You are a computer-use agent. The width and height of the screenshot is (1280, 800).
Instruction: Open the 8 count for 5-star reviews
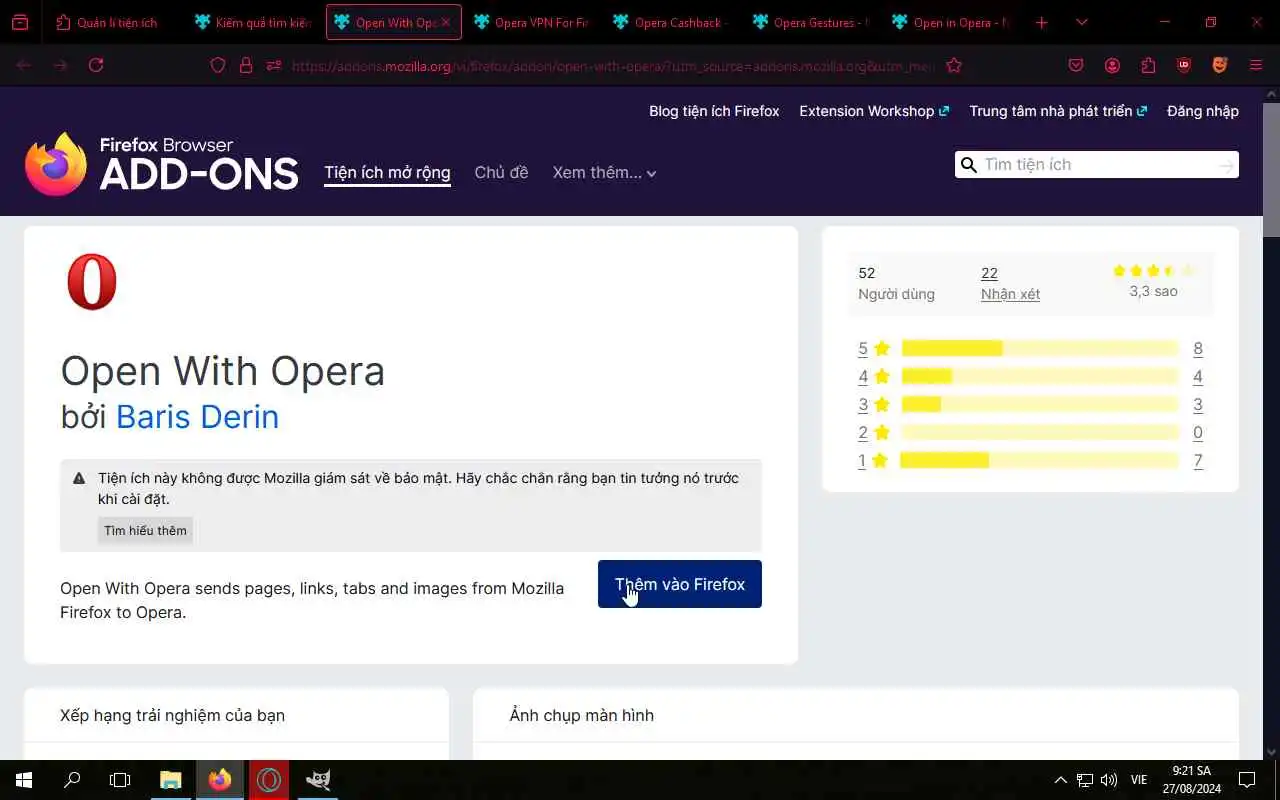(1198, 348)
